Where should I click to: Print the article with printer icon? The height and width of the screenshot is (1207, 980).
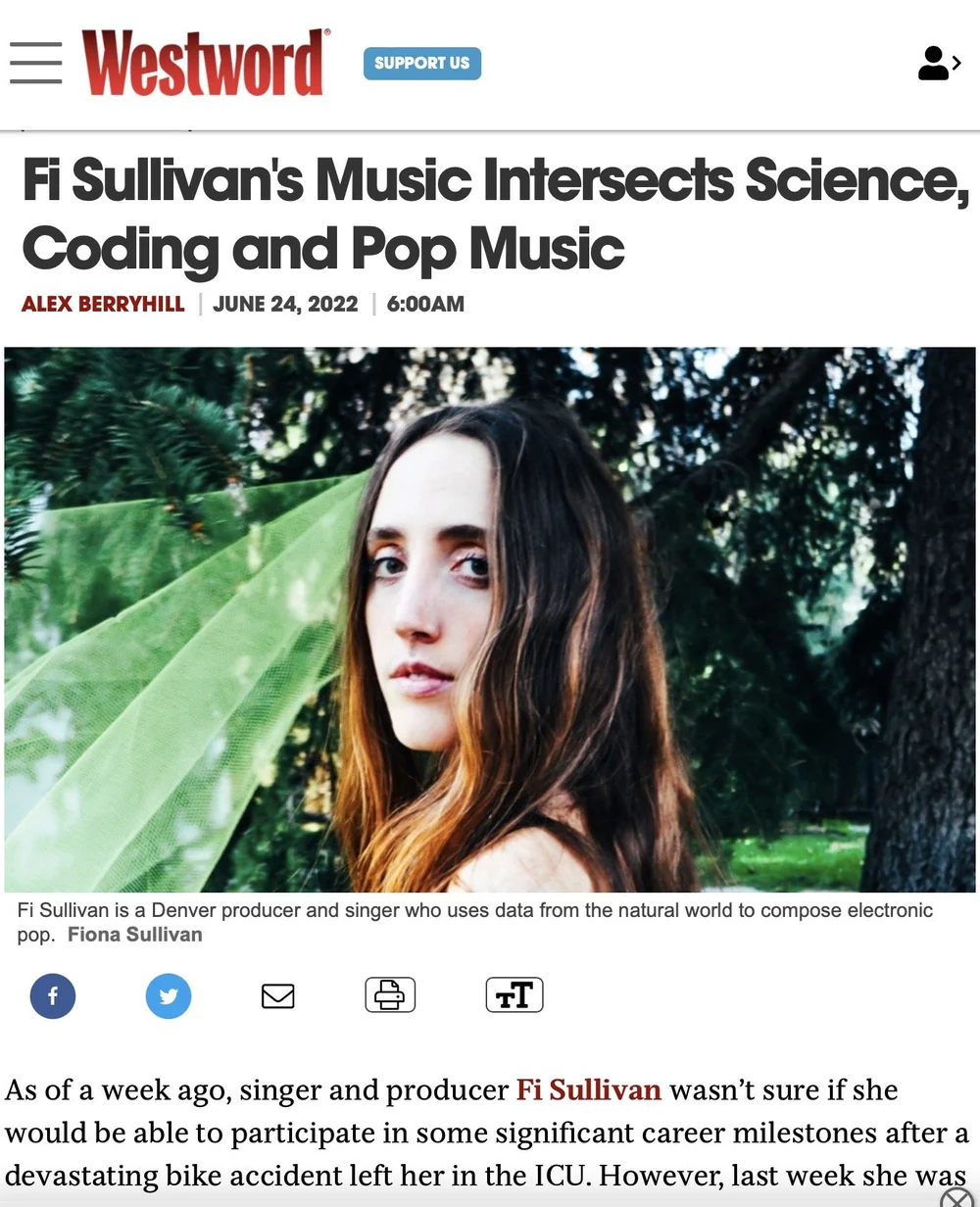(x=390, y=994)
